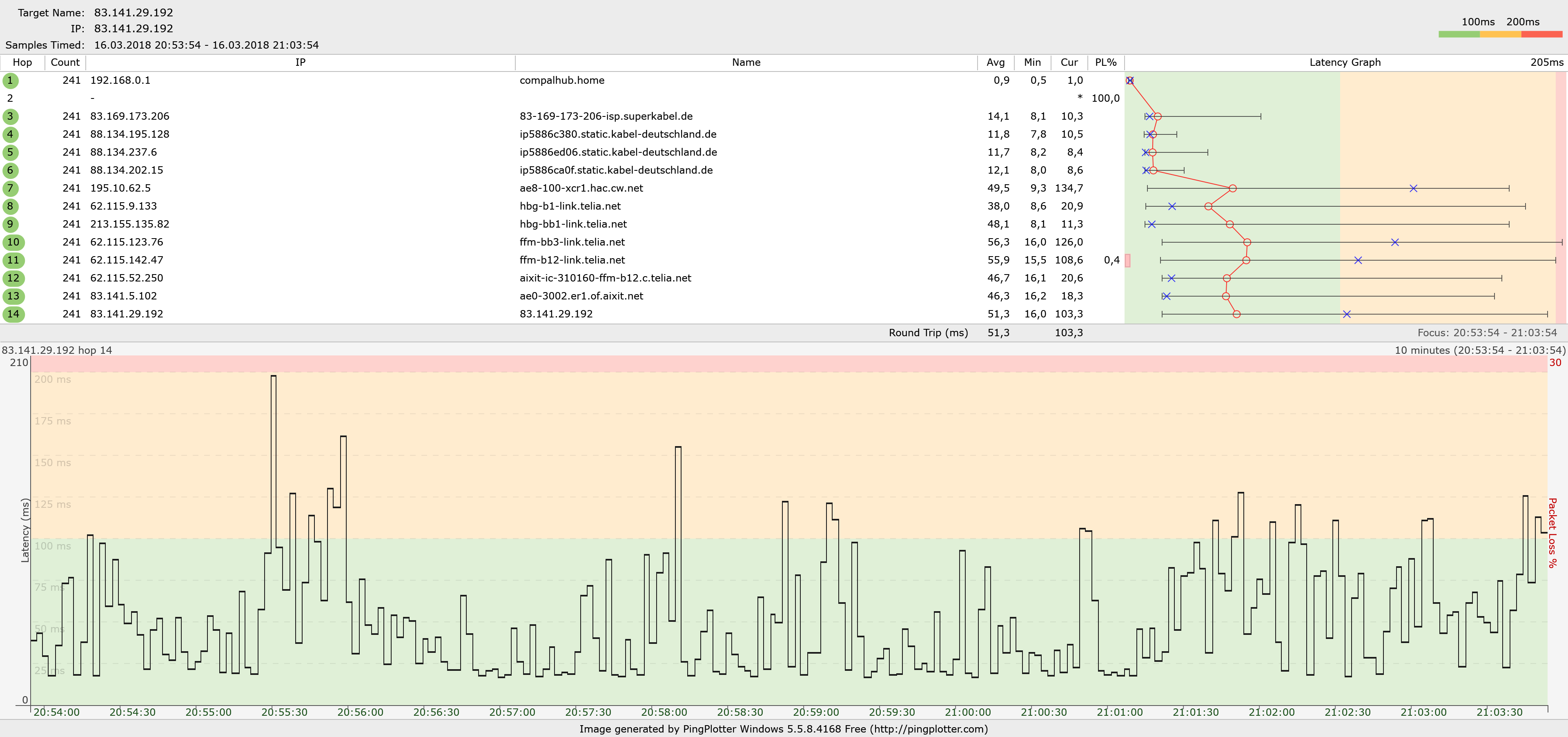Click blue X current marker on hop 7
Screen dimensions: 1568x737
click(x=1413, y=188)
